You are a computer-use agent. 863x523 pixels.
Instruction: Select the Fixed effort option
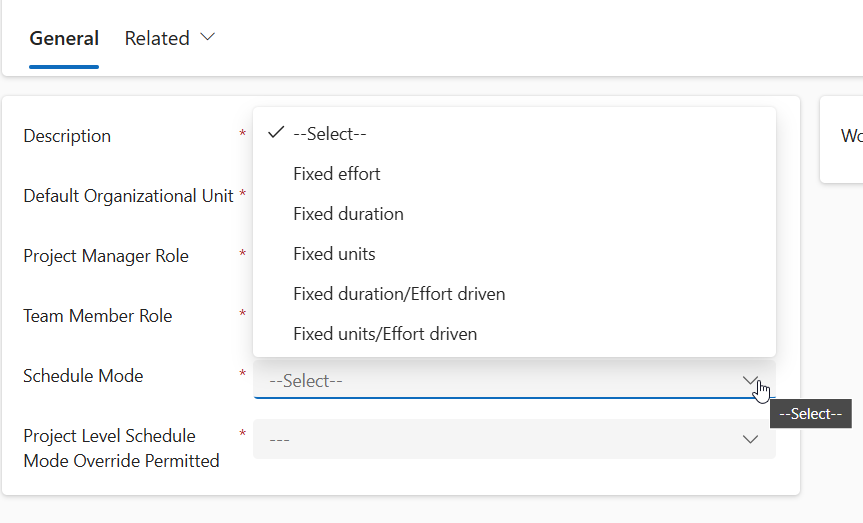coord(337,174)
